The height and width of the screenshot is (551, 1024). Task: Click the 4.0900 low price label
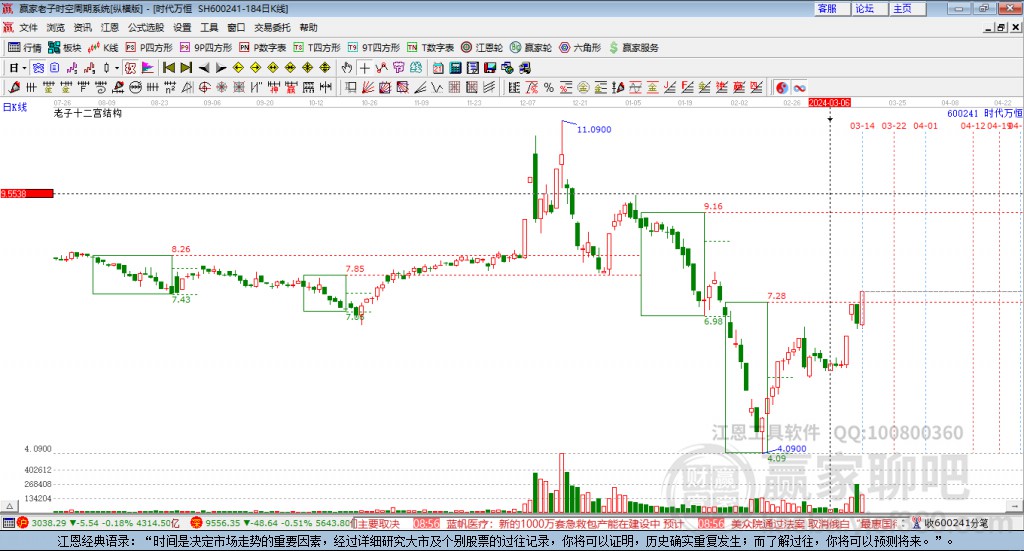click(x=791, y=449)
